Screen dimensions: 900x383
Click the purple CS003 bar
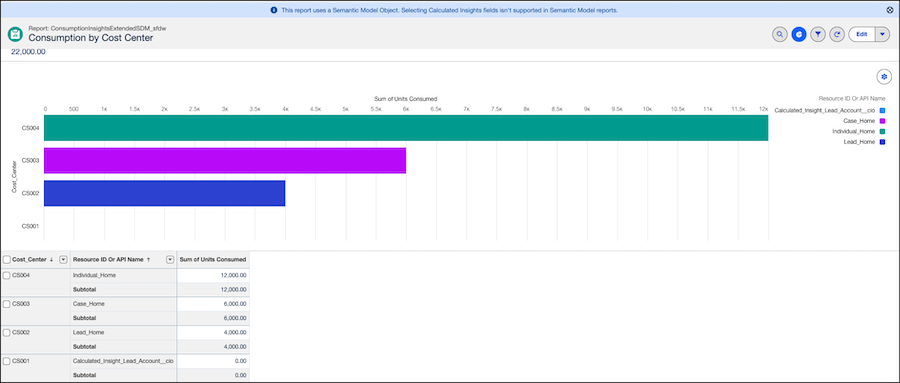pyautogui.click(x=225, y=160)
